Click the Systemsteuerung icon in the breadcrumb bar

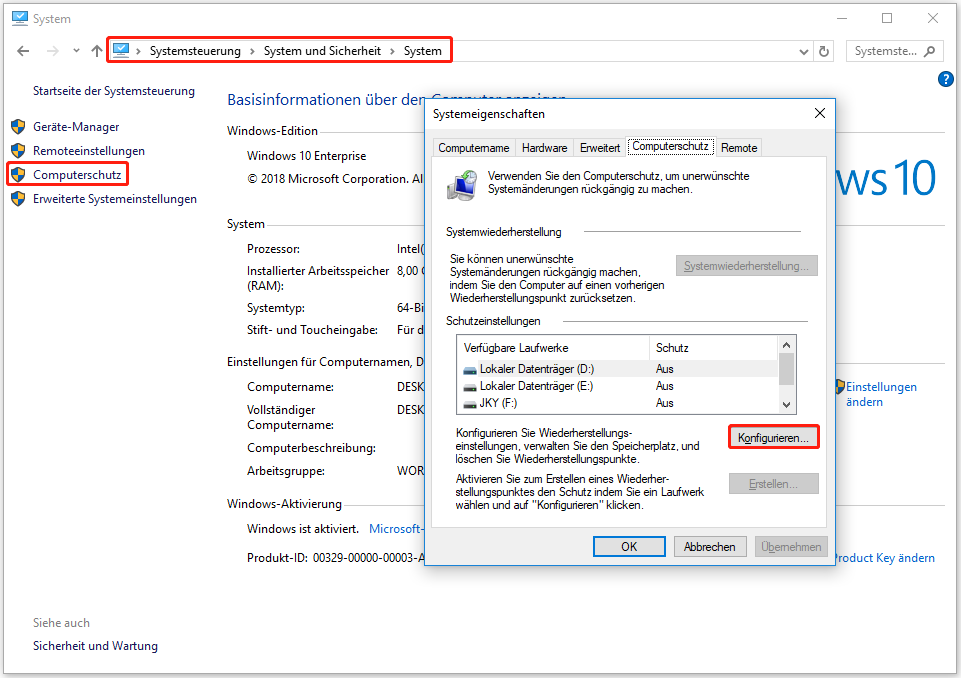122,50
